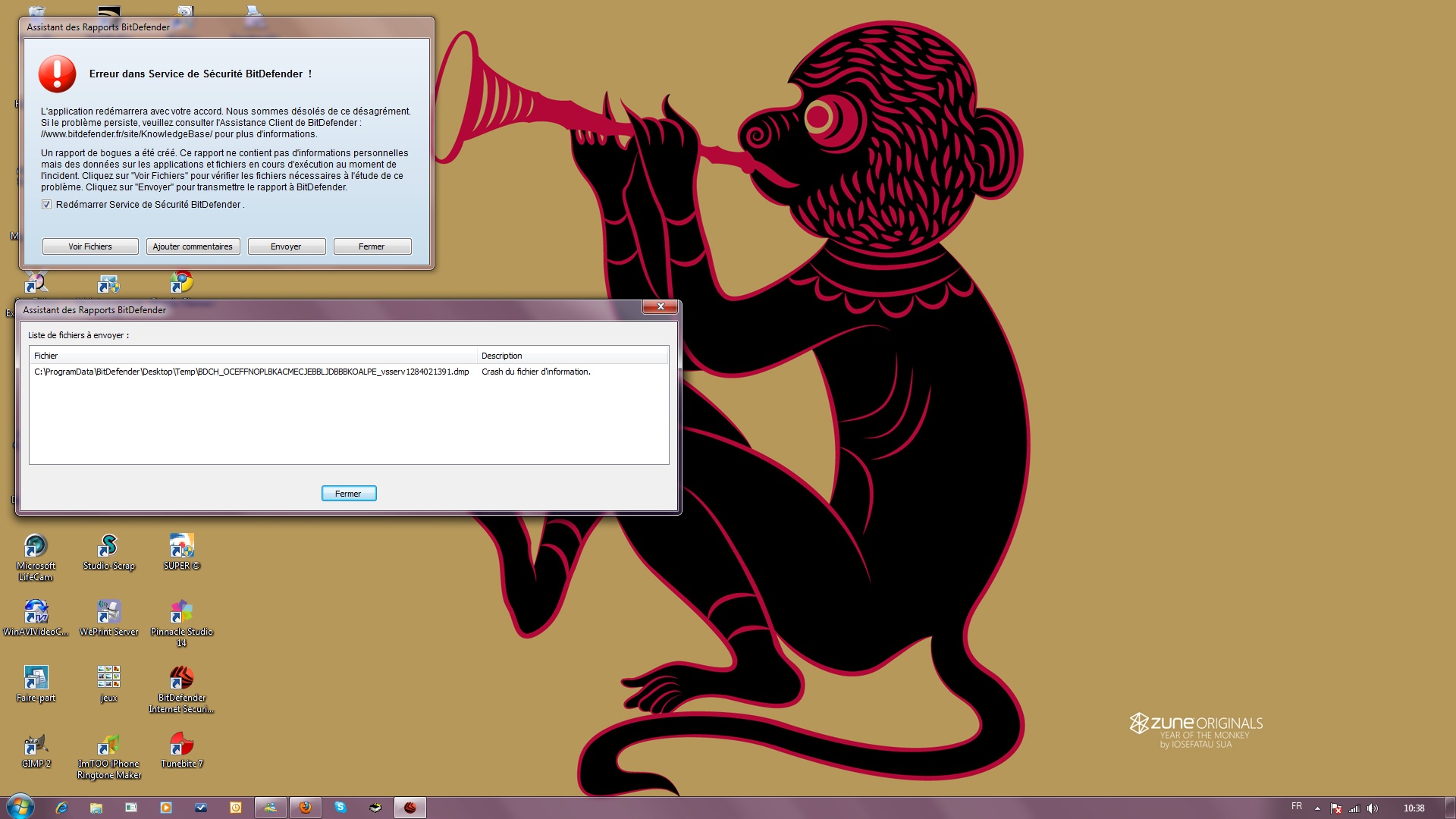
Task: Open Tunebite 7 desktop shortcut
Action: tap(181, 750)
